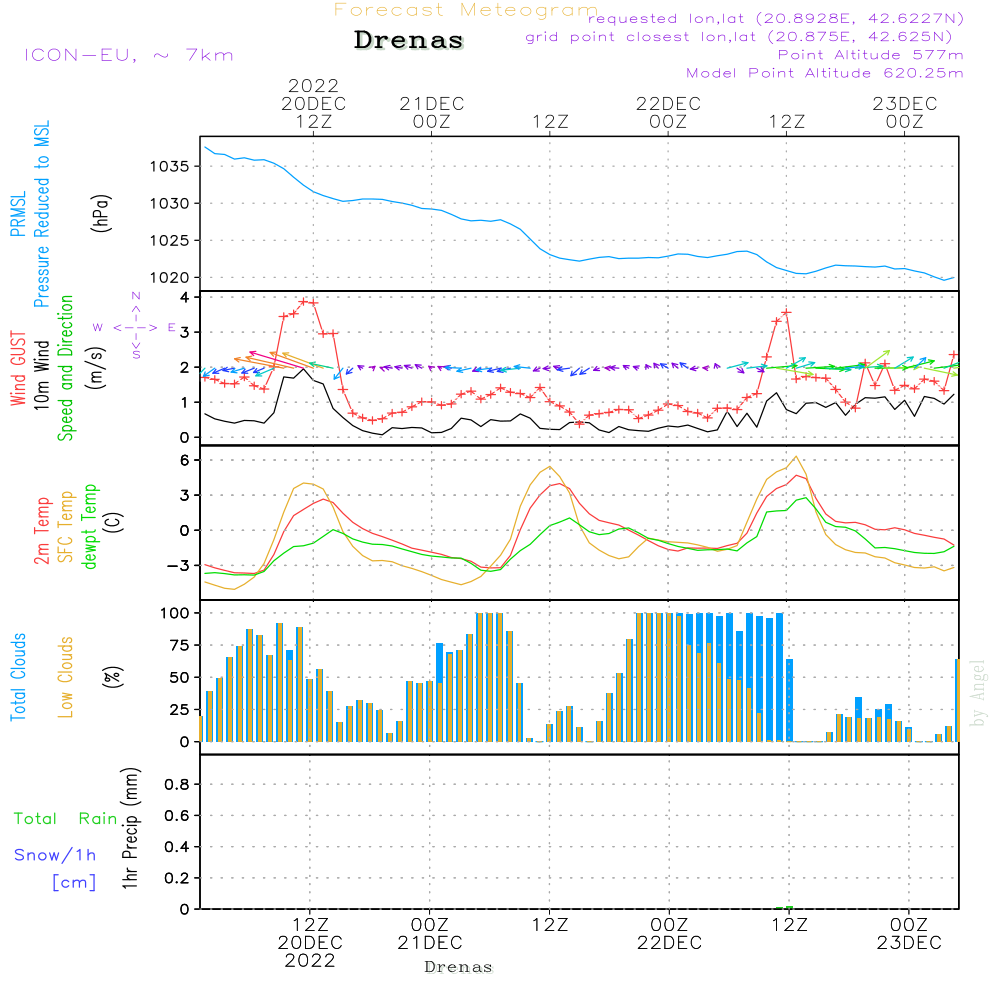
Task: Click the 'dewpt Temp' legend label
Action: tap(89, 526)
